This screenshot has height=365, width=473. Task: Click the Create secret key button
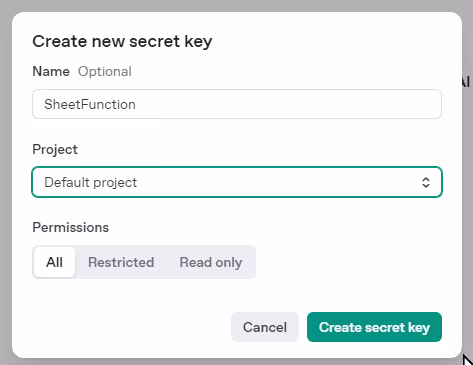pyautogui.click(x=374, y=327)
